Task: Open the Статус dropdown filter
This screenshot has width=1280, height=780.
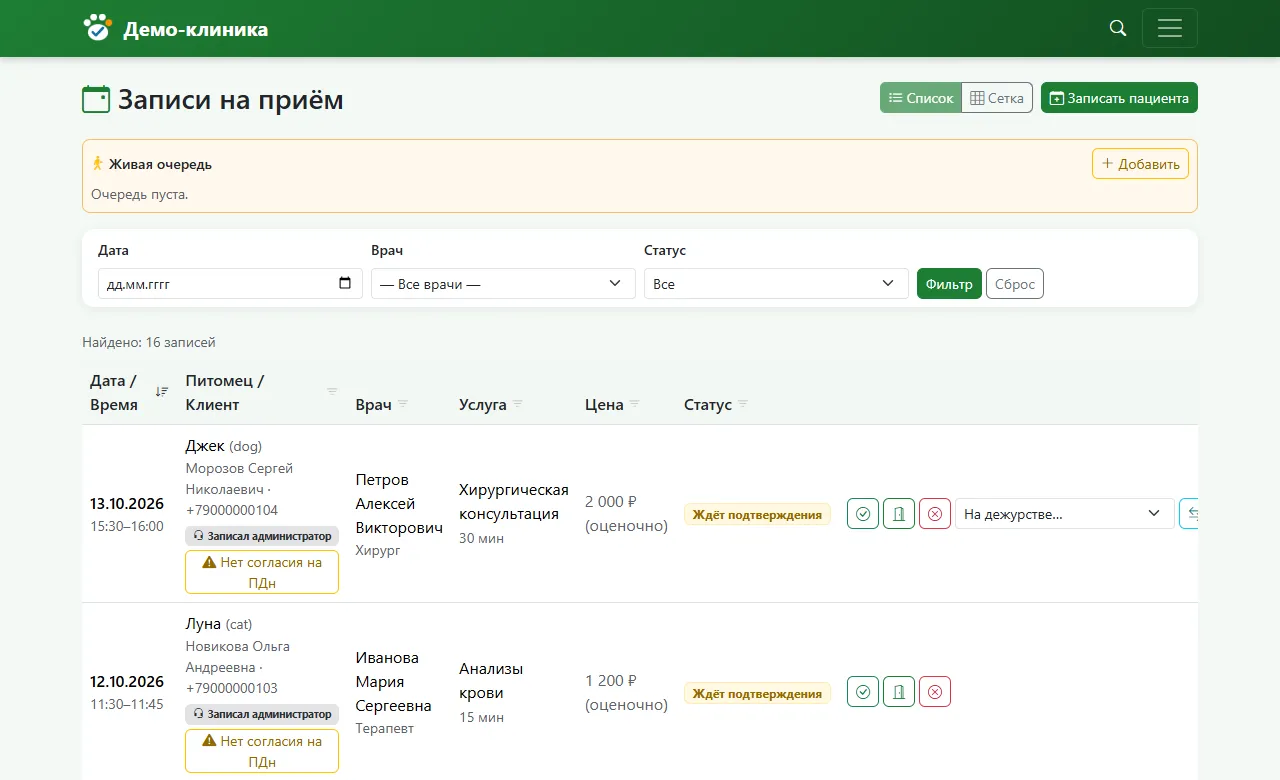Action: click(776, 284)
